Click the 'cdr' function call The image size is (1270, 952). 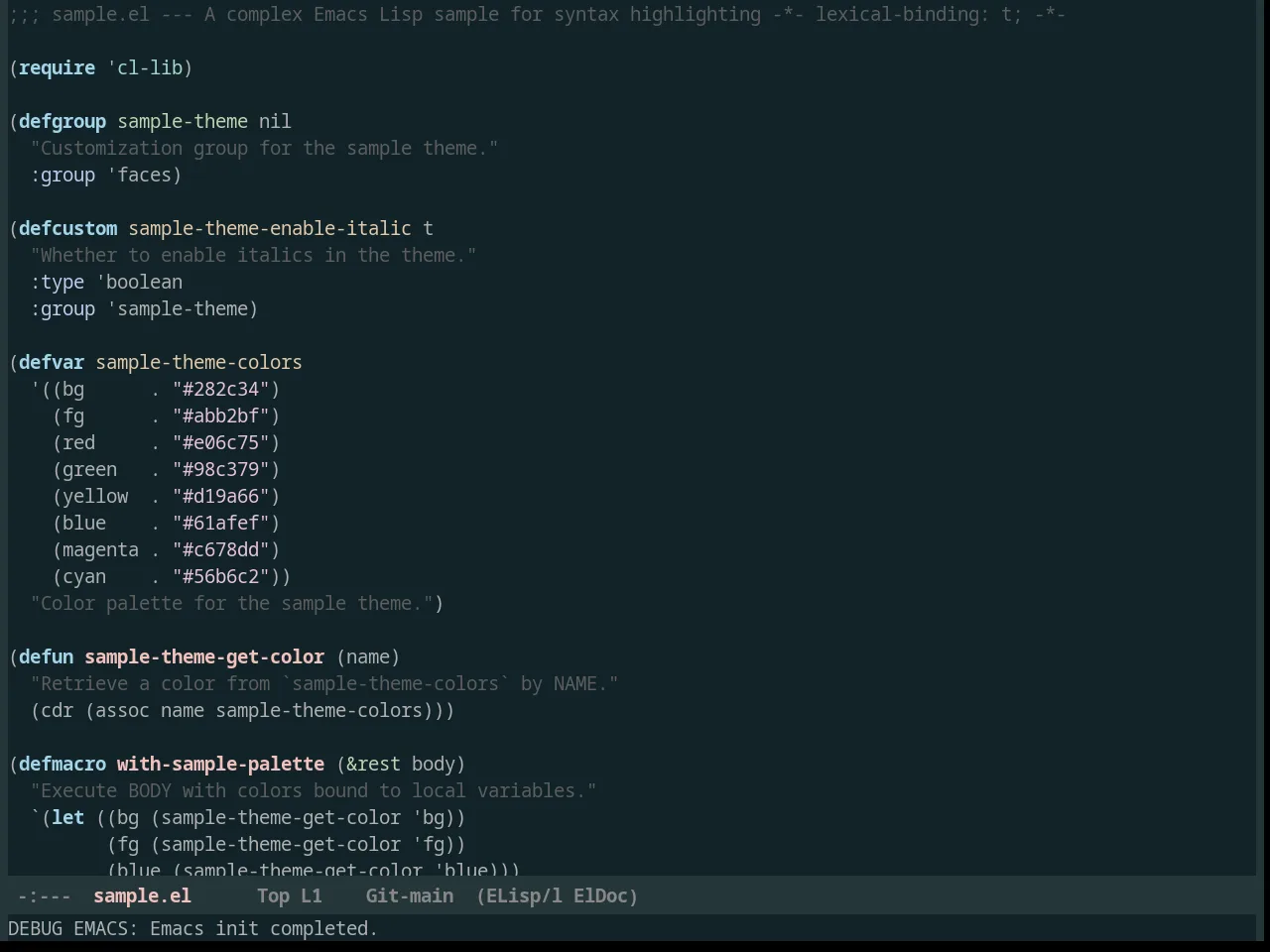point(57,710)
